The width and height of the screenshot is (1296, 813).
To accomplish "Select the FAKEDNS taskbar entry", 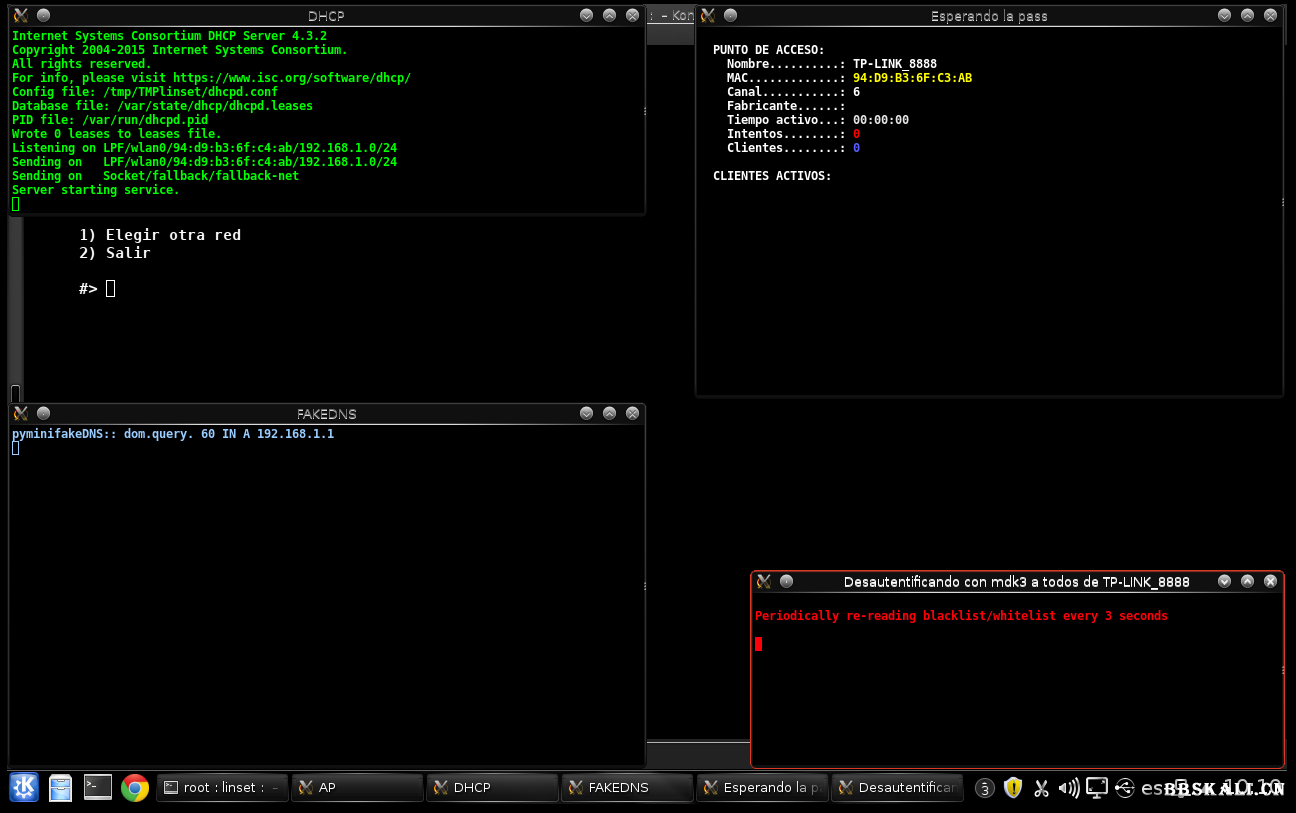I will tap(627, 788).
